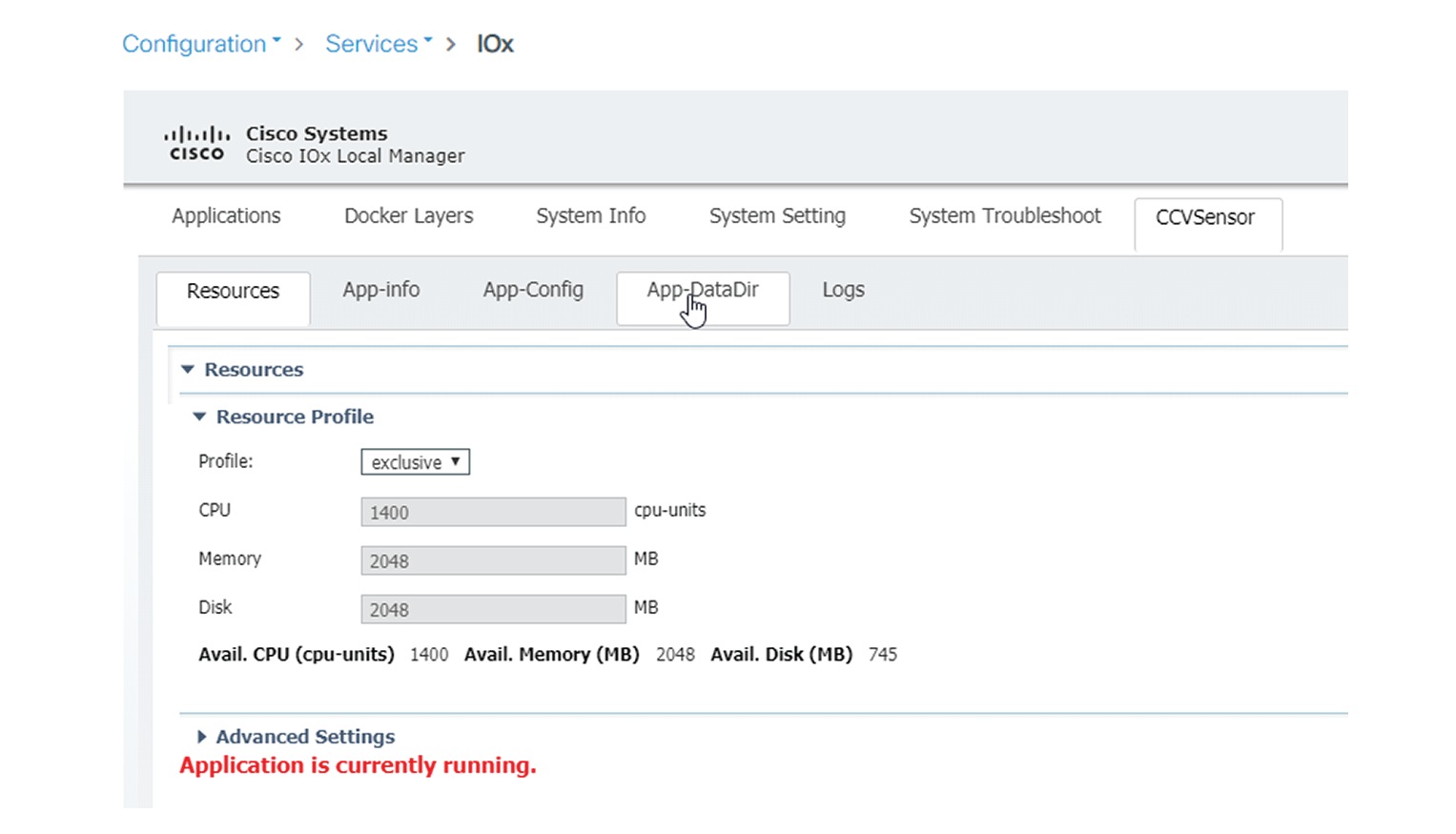The height and width of the screenshot is (834, 1456).
Task: Collapse the Resources section
Action: pyautogui.click(x=187, y=370)
